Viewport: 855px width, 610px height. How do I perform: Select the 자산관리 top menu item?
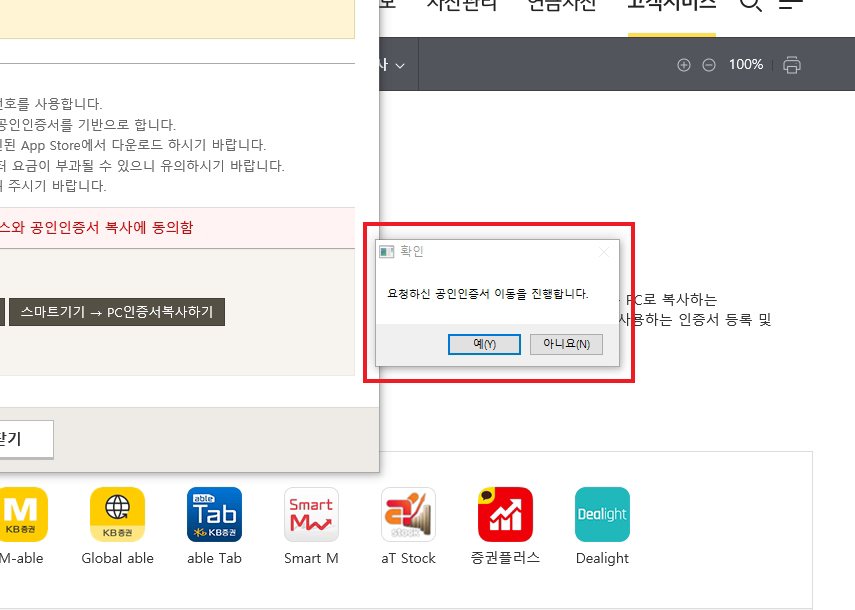pos(461,4)
